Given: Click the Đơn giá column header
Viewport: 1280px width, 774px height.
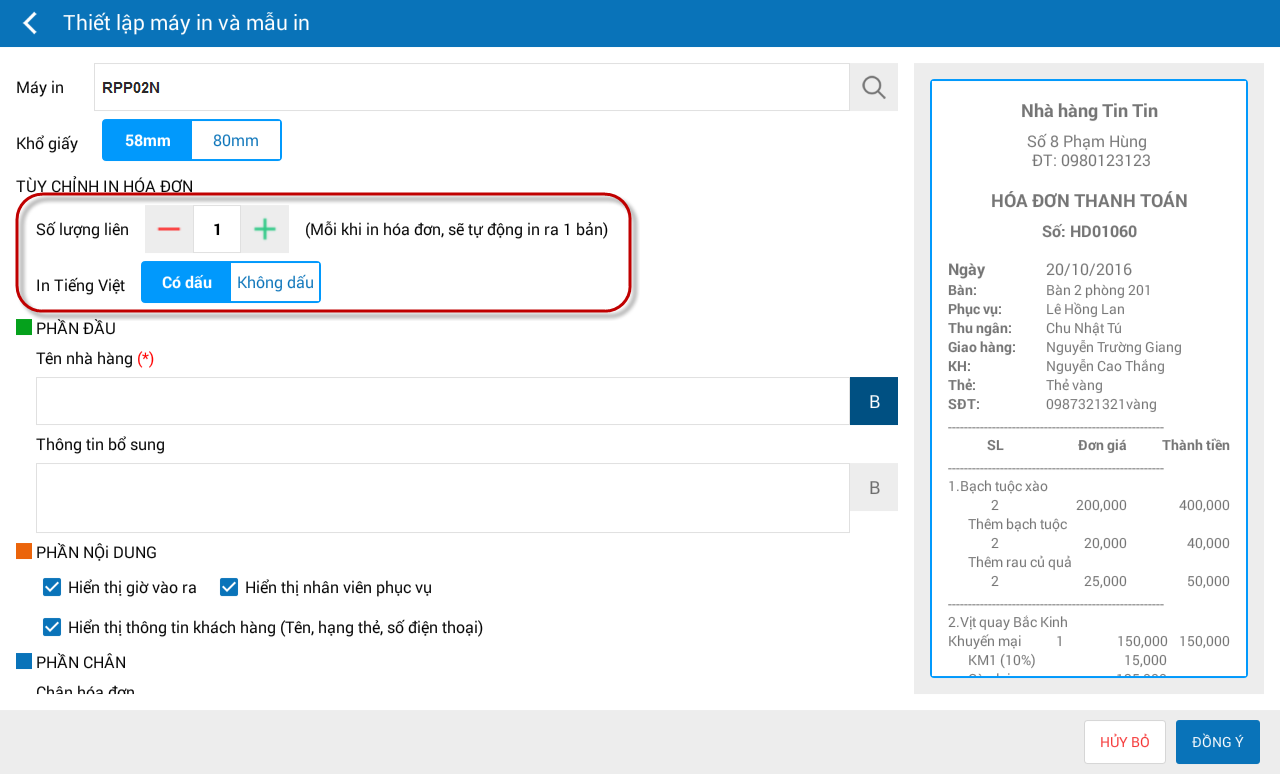Looking at the screenshot, I should 1102,445.
